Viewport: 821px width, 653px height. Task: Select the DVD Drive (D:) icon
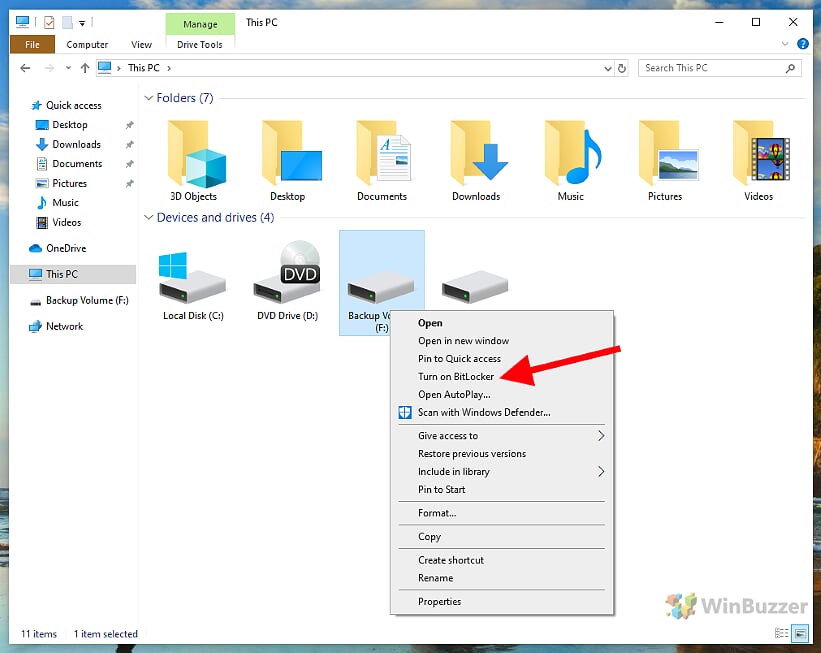click(287, 275)
